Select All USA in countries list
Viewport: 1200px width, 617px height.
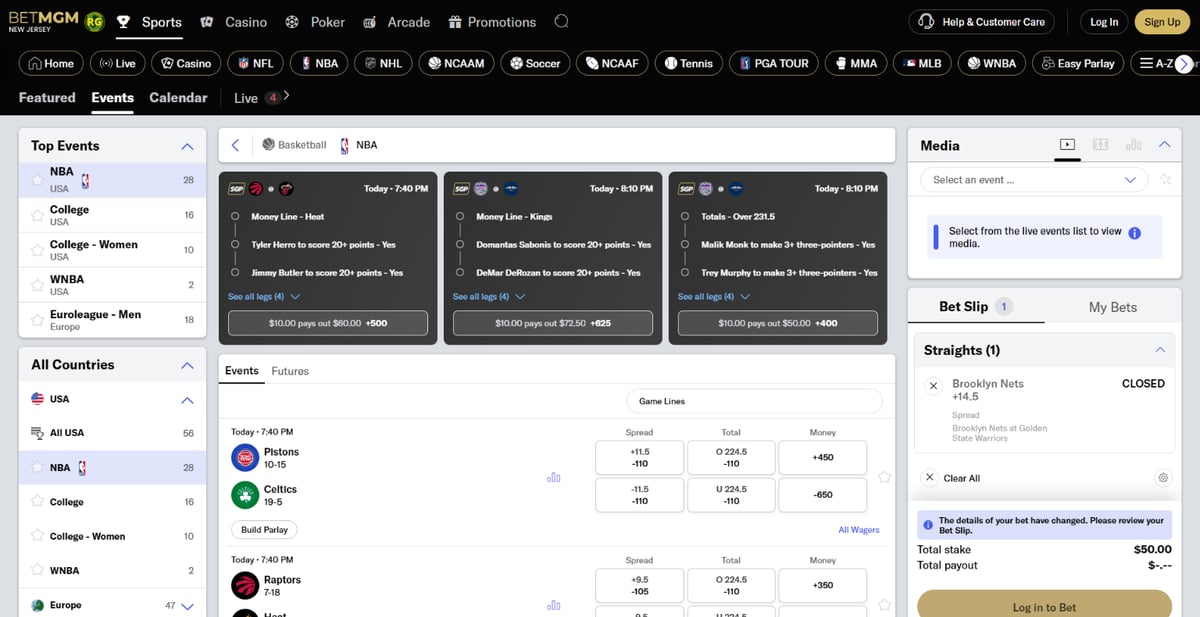coord(112,433)
